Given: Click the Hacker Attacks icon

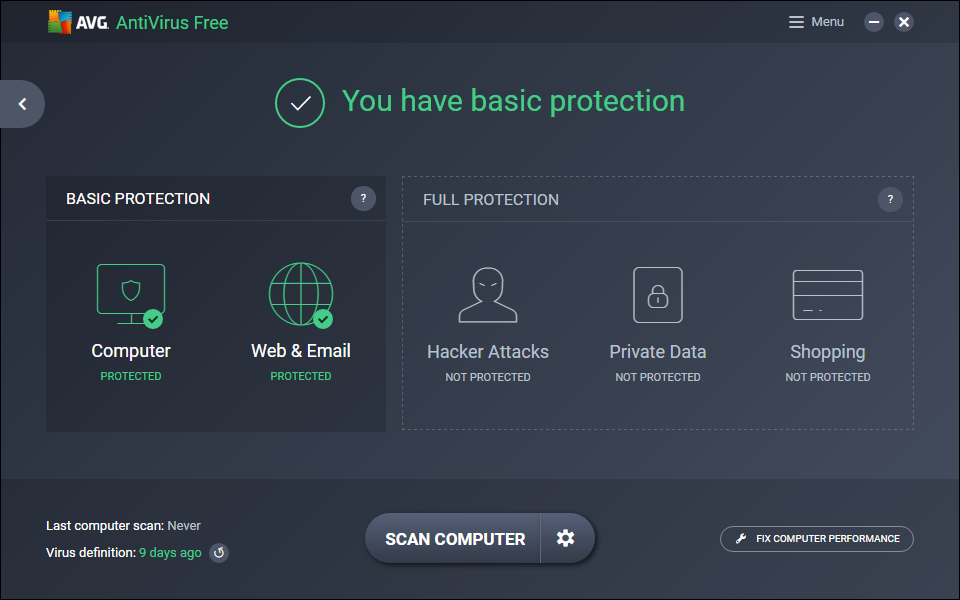Looking at the screenshot, I should coord(487,293).
